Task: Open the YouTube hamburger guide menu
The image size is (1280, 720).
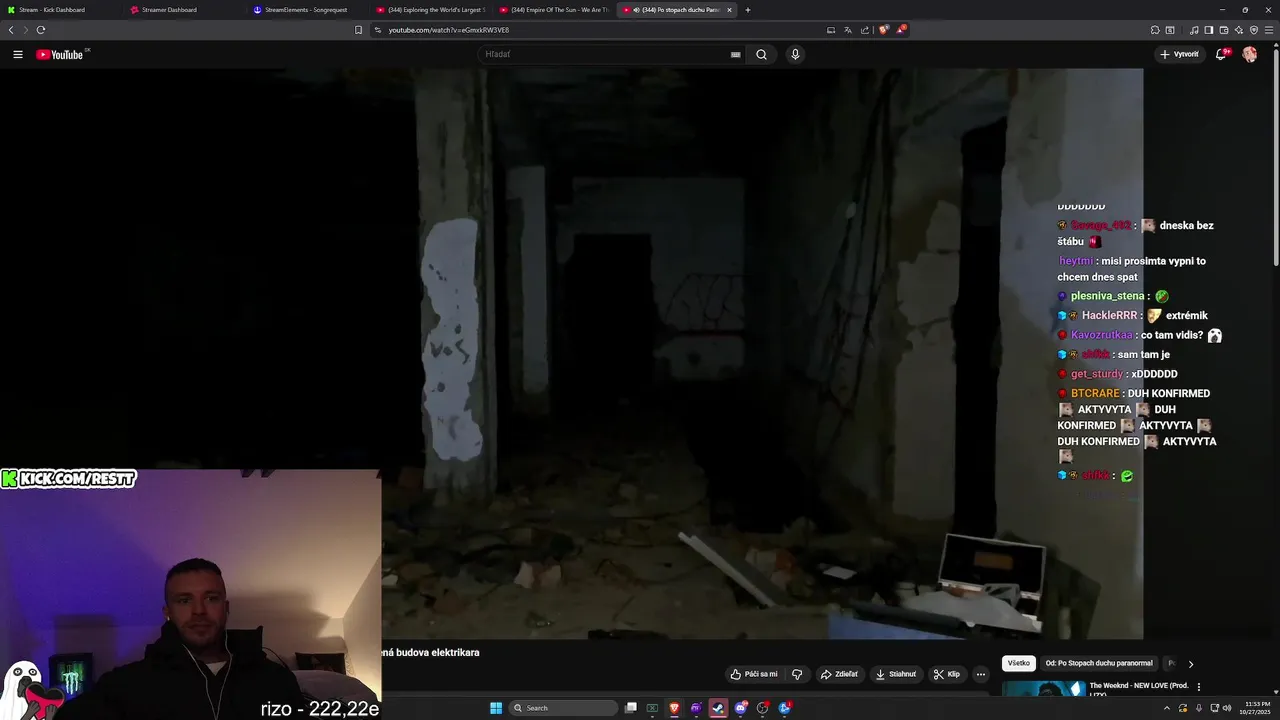Action: 18,55
